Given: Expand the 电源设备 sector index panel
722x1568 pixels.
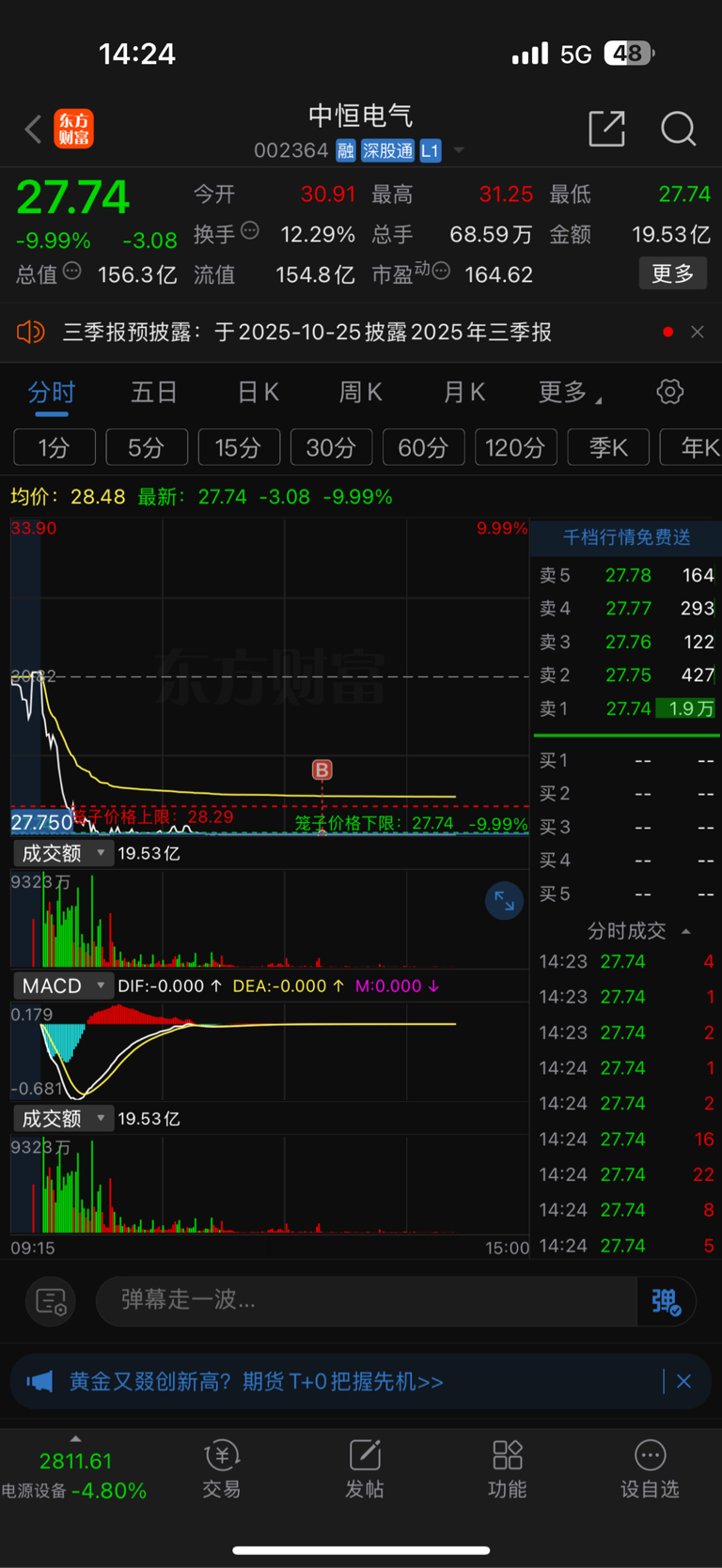Looking at the screenshot, I should pyautogui.click(x=75, y=1470).
